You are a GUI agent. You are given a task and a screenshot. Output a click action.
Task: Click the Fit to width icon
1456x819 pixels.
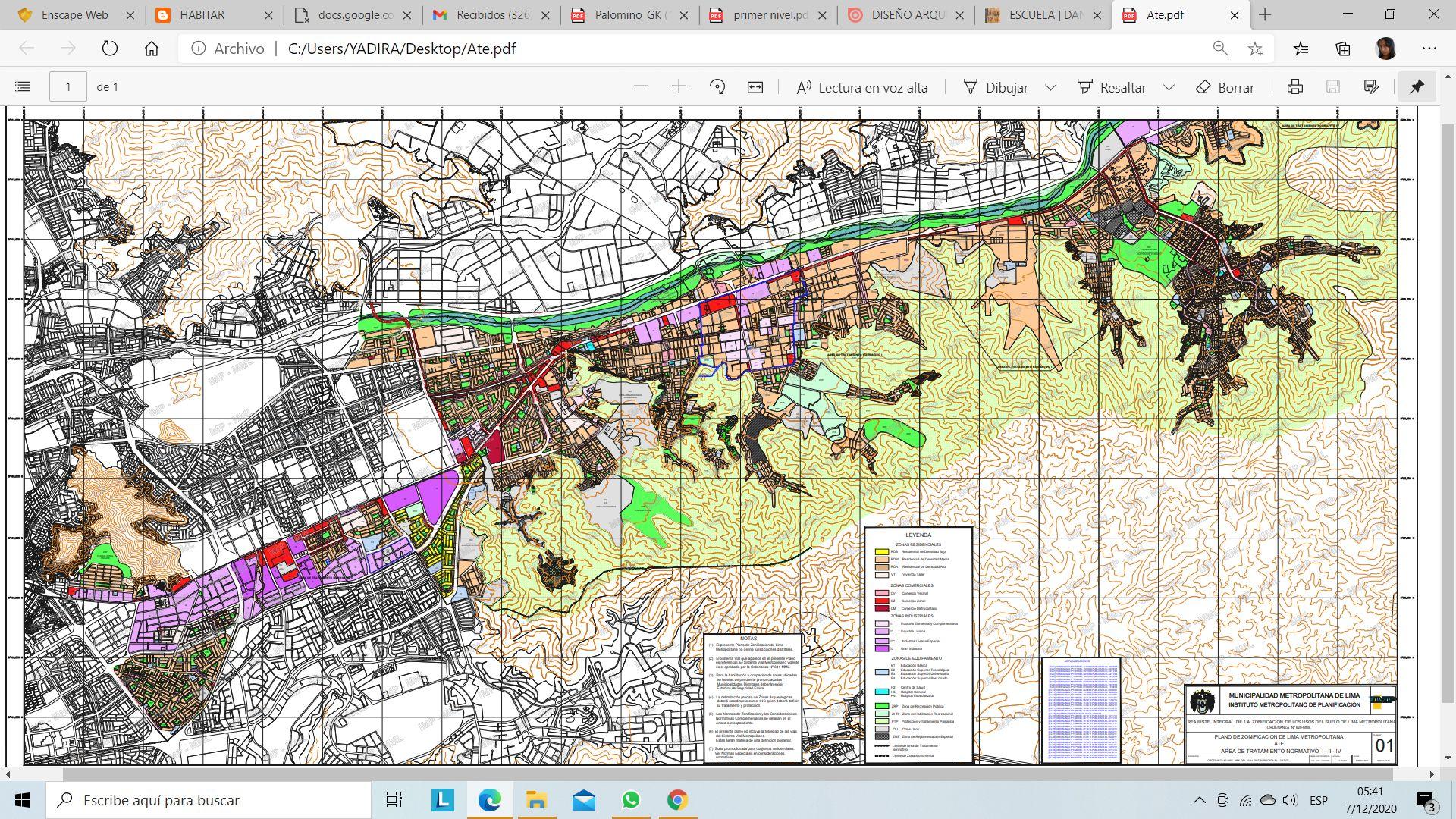[x=755, y=87]
